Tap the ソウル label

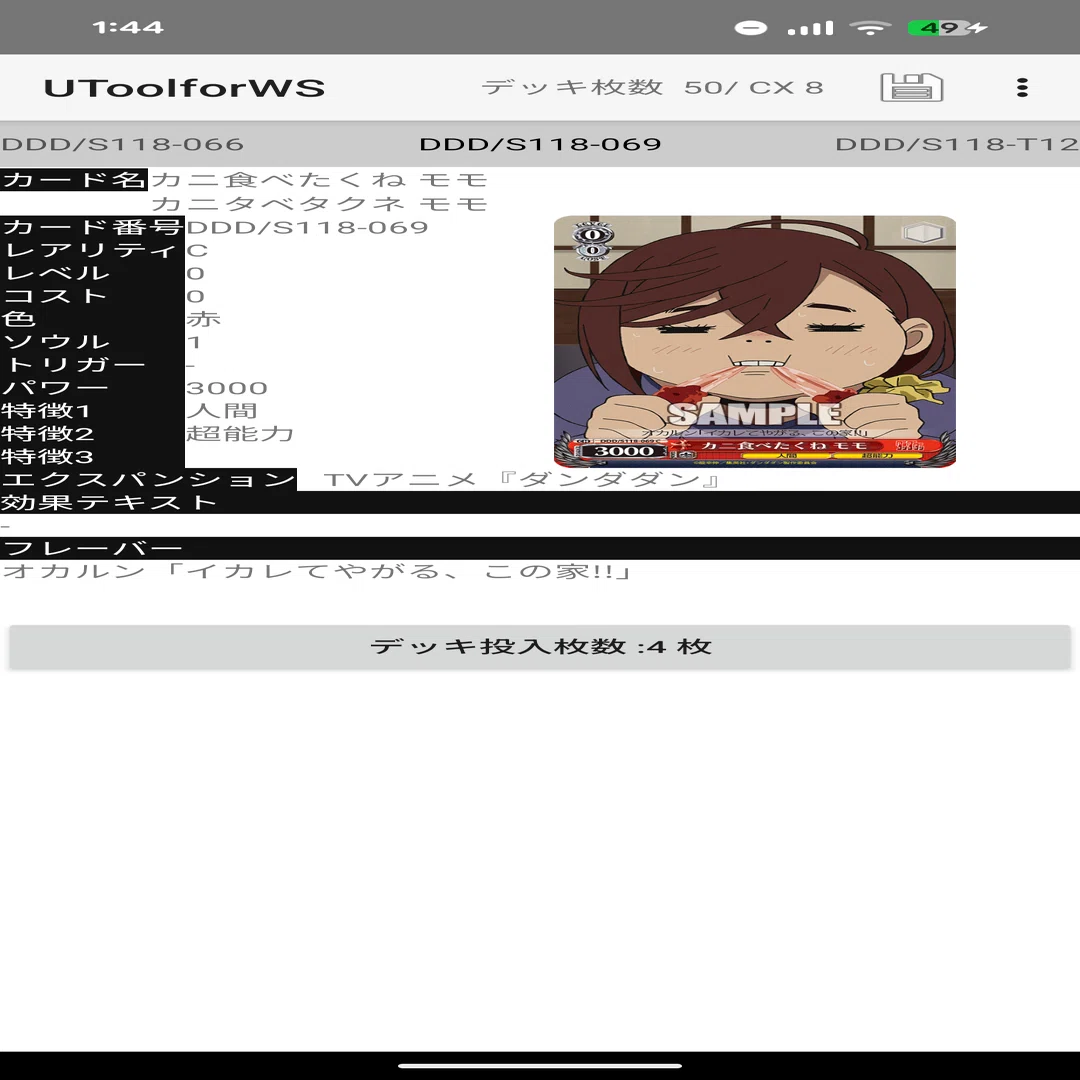point(92,342)
